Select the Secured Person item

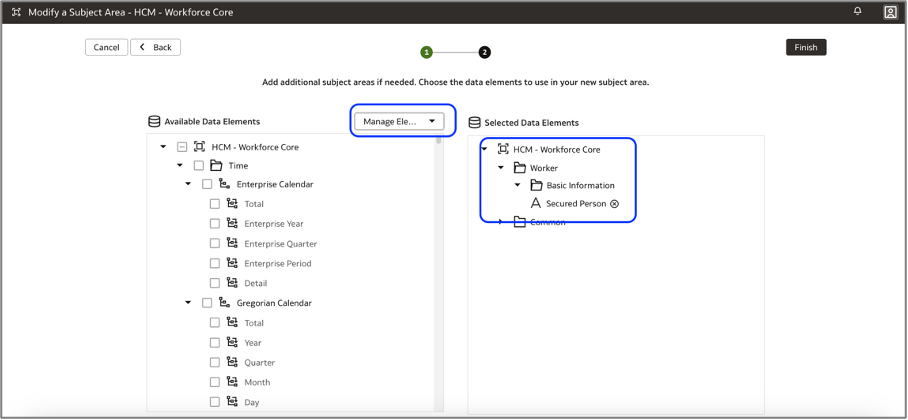point(575,204)
